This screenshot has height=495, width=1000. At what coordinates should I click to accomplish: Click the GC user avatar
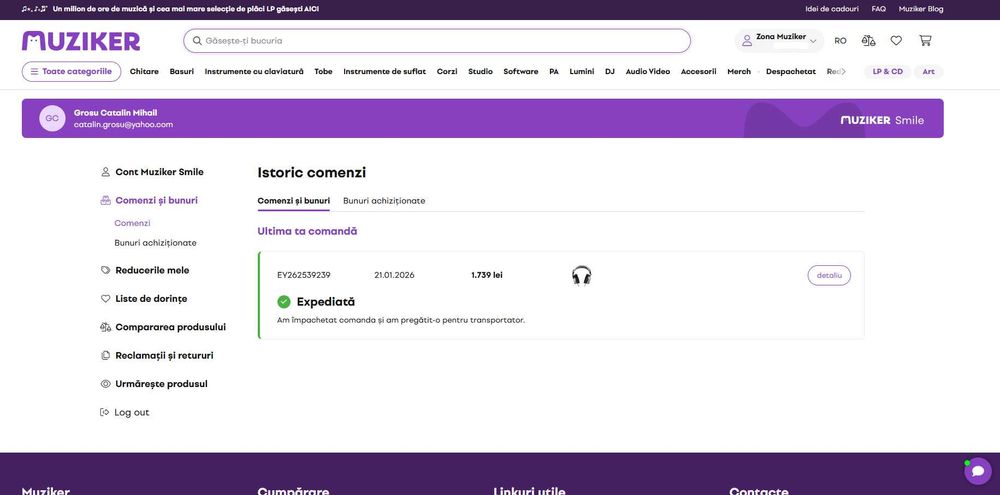pyautogui.click(x=52, y=119)
